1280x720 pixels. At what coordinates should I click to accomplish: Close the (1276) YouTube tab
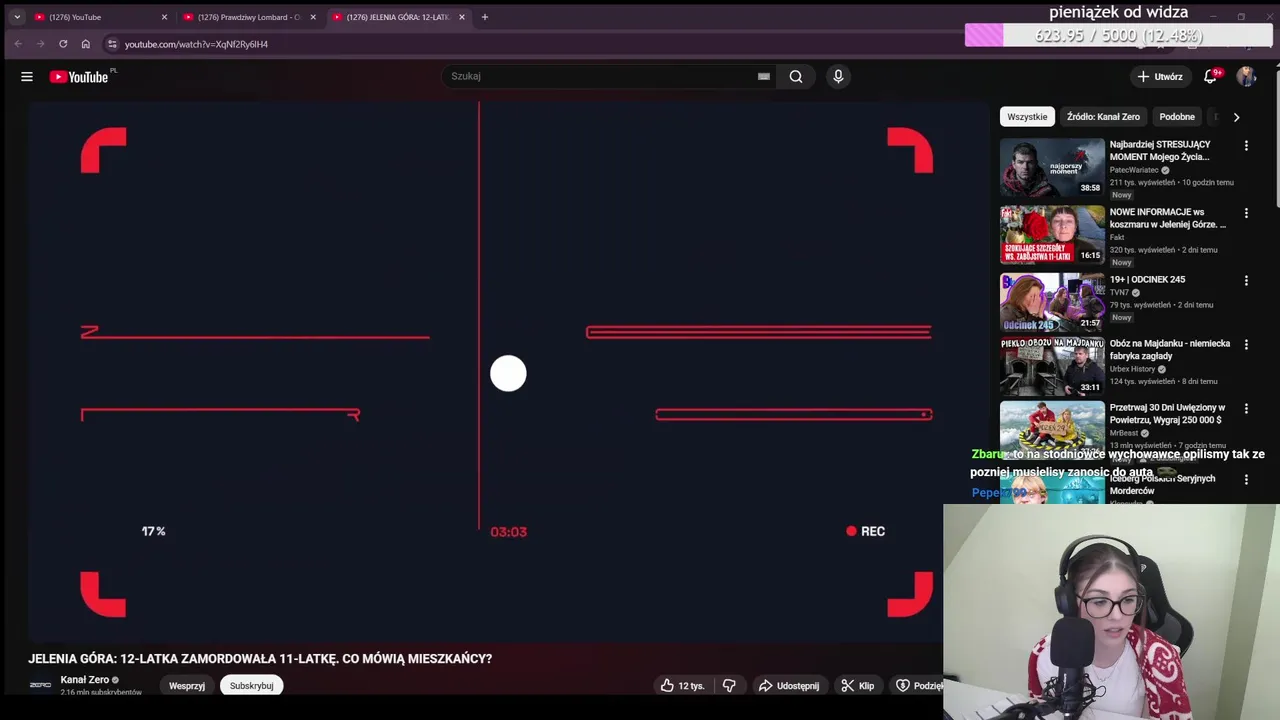pyautogui.click(x=165, y=17)
